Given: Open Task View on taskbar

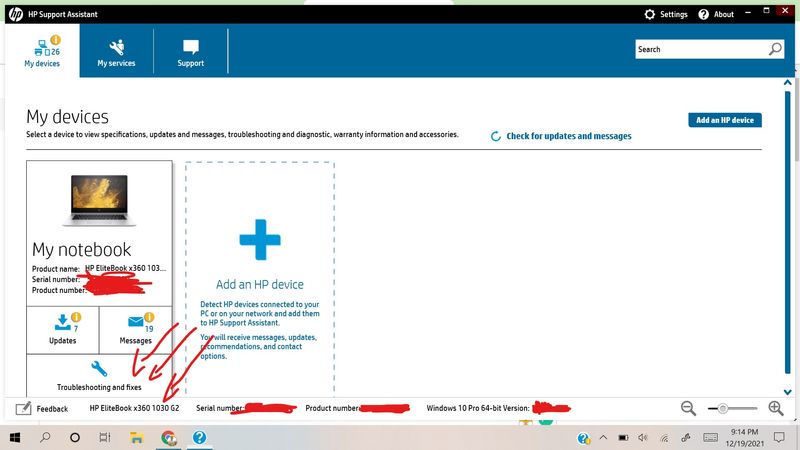Looking at the screenshot, I should 105,437.
